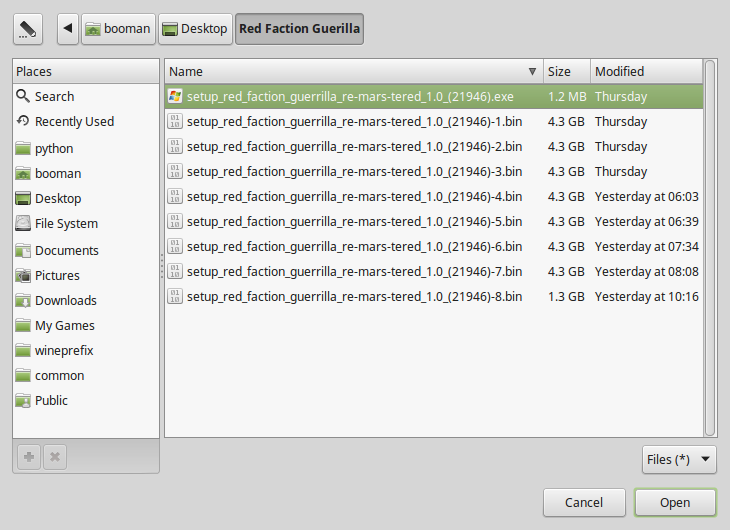Select the Search label in Places
Image resolution: width=730 pixels, height=530 pixels.
(54, 96)
